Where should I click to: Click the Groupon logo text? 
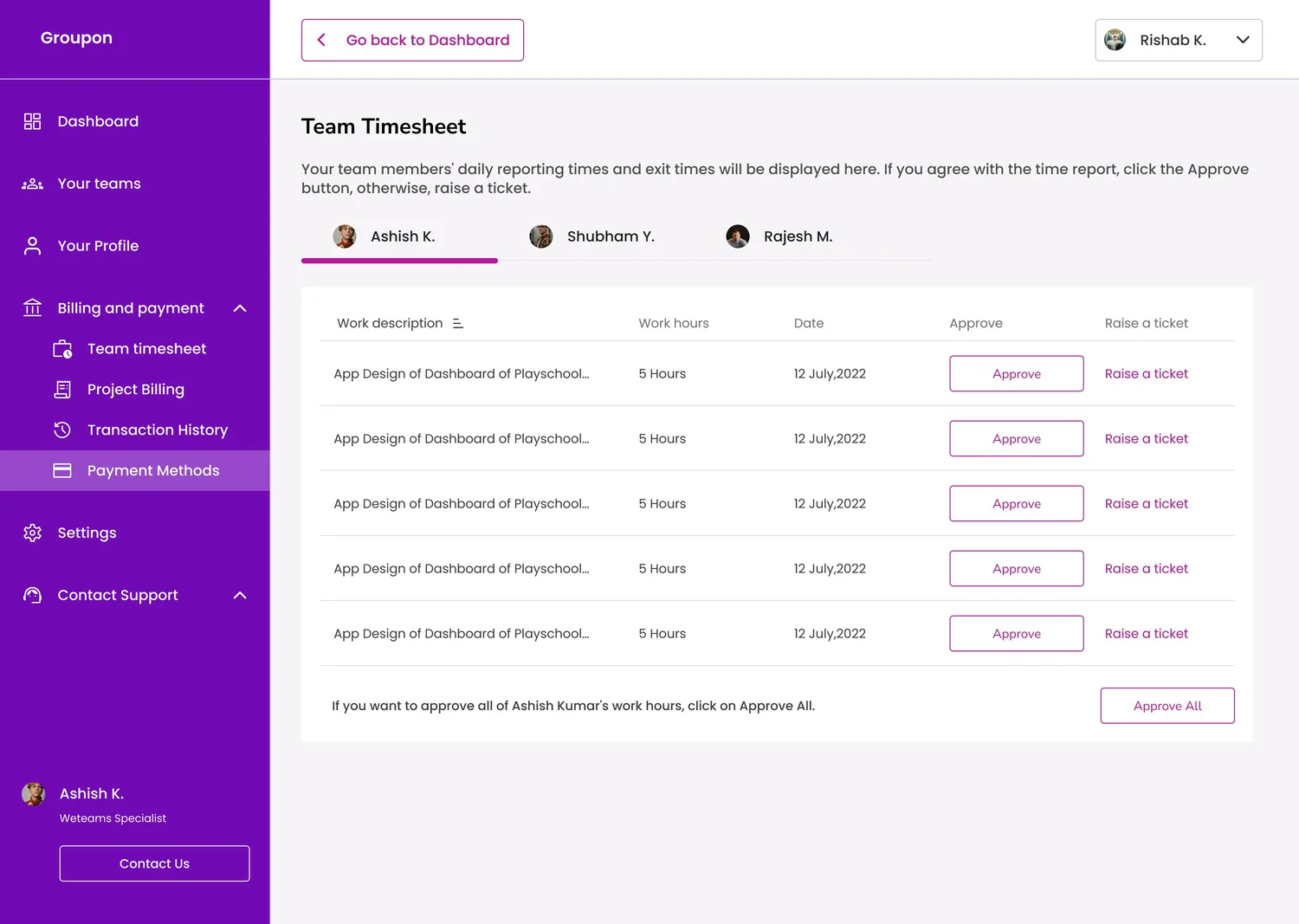pos(76,38)
